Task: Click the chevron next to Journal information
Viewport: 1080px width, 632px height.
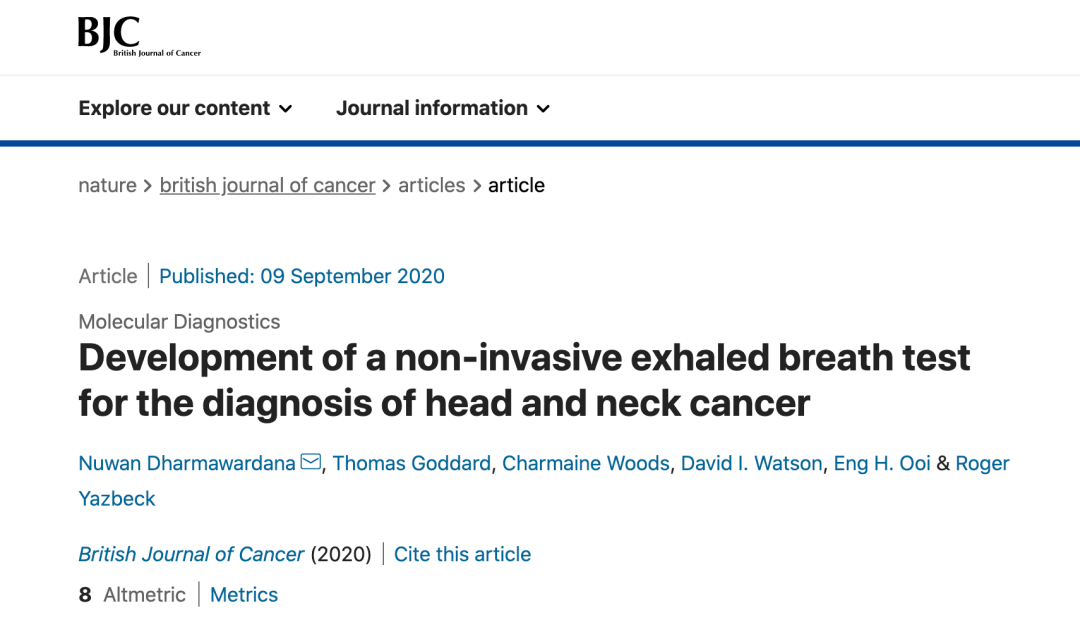Action: point(544,109)
